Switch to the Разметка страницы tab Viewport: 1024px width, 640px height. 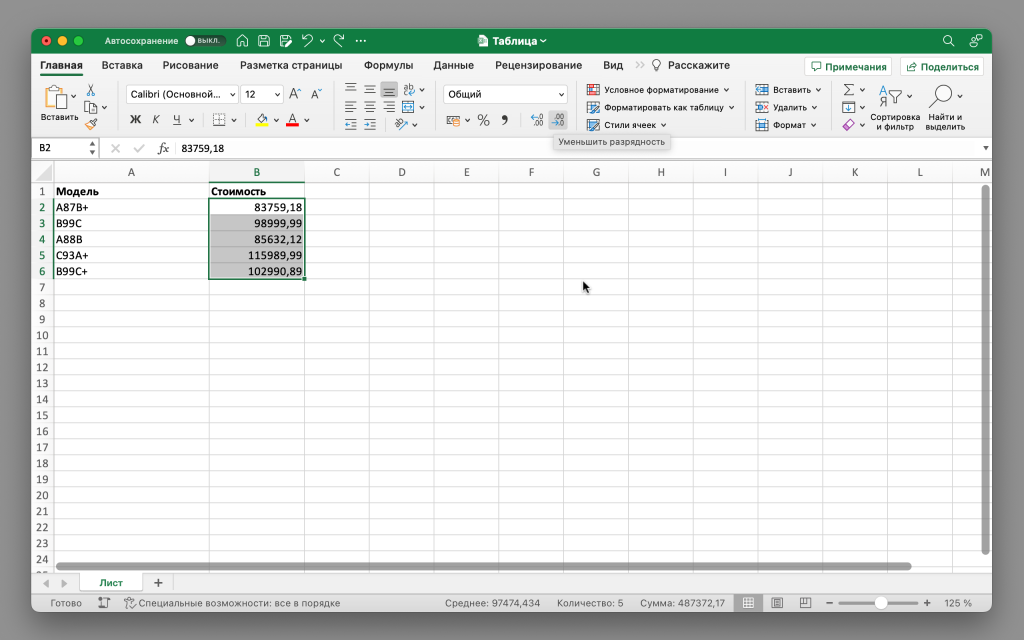coord(291,65)
